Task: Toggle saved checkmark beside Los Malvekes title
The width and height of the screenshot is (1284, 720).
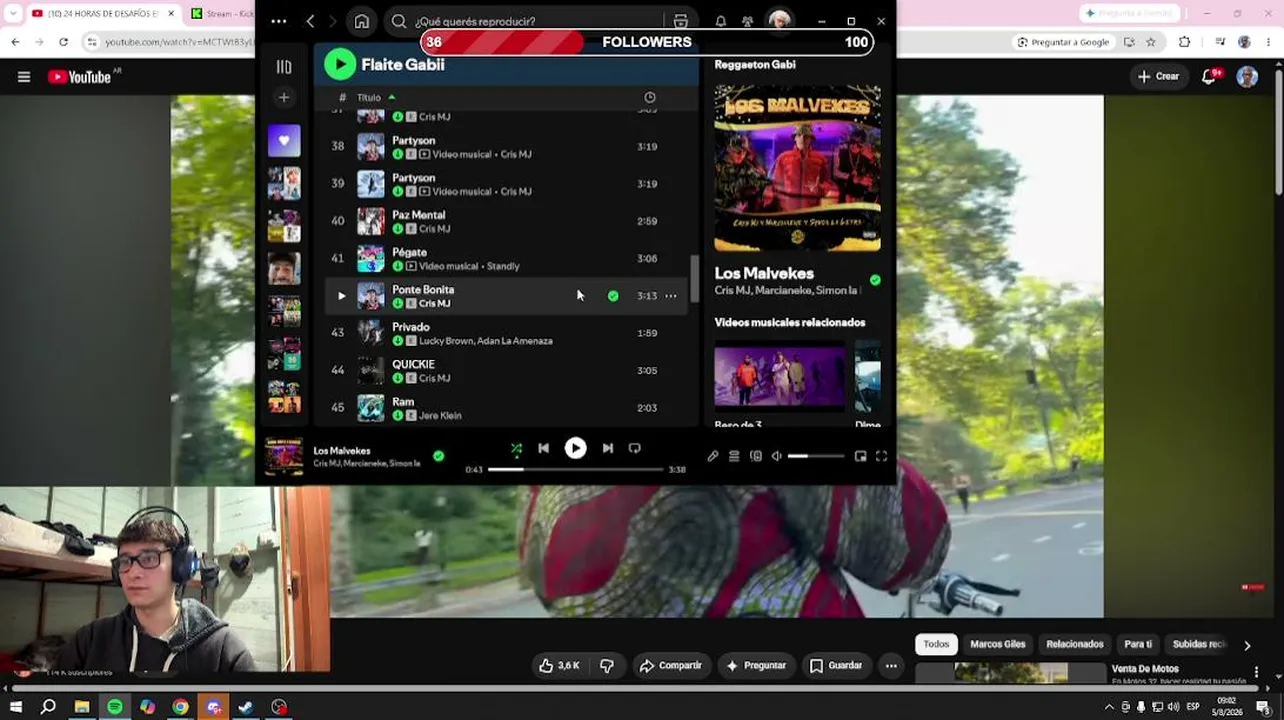Action: (875, 281)
